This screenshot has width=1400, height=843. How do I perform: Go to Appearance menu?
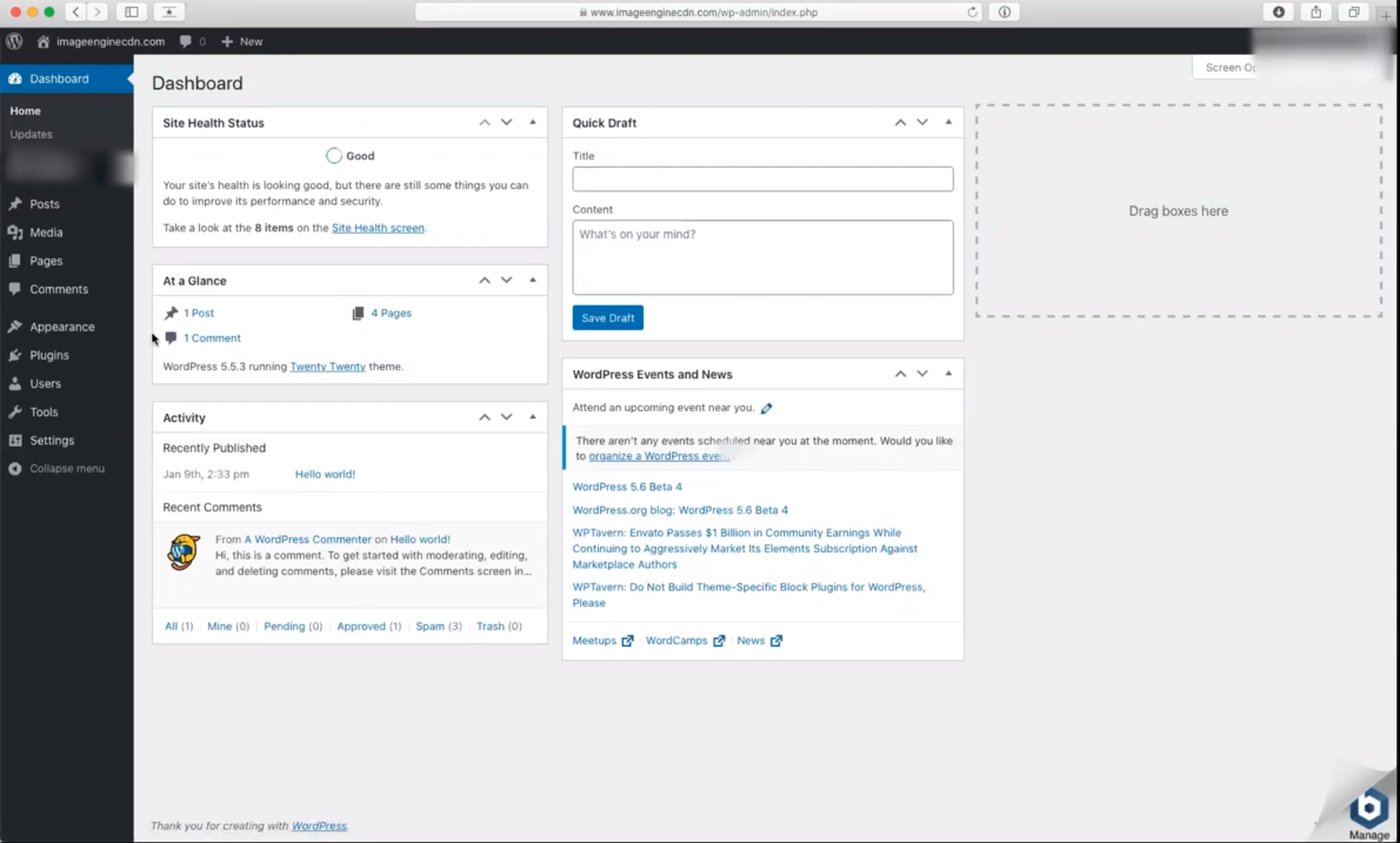pos(62,326)
